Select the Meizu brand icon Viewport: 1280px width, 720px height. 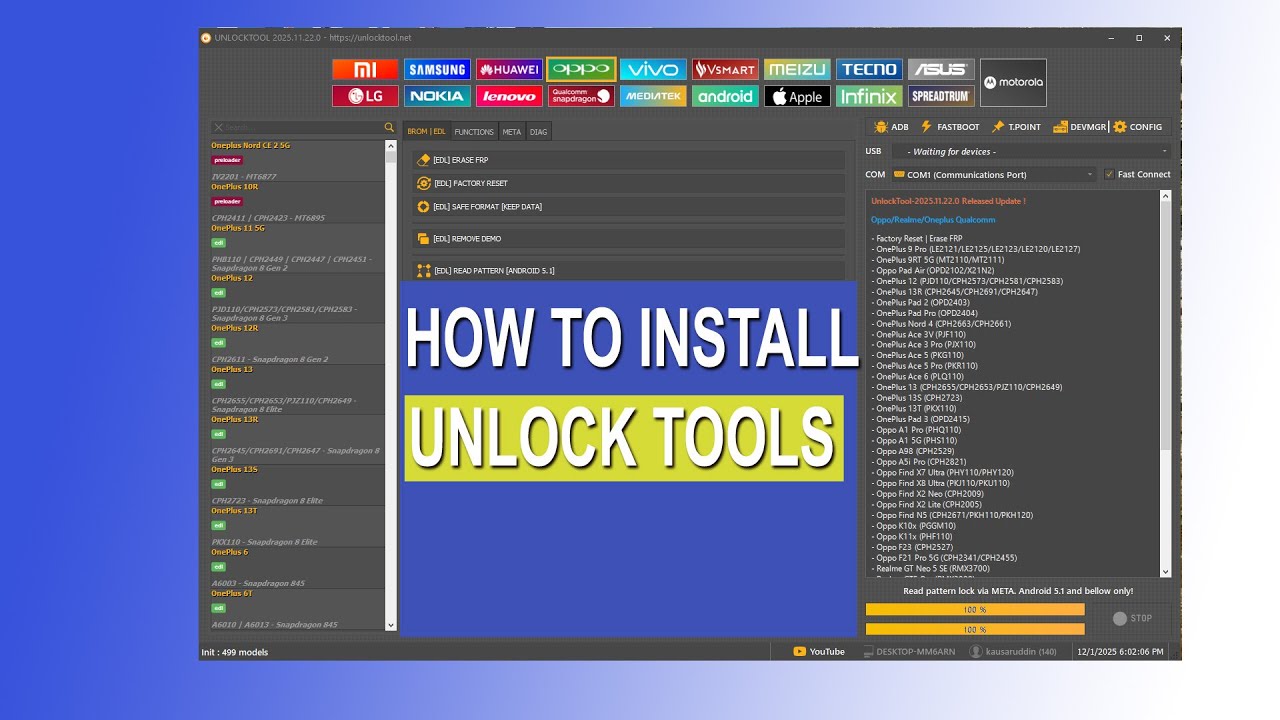pos(797,69)
